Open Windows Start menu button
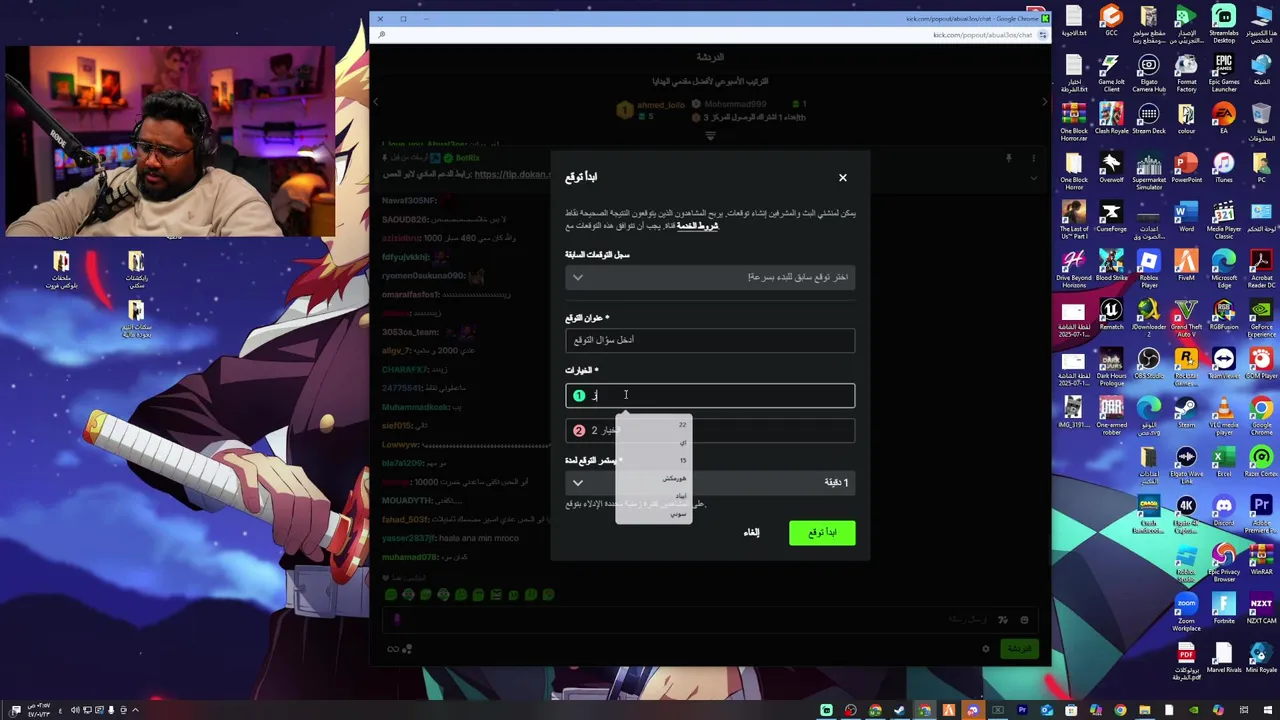Screen dimensions: 1280x720 click(1268, 710)
